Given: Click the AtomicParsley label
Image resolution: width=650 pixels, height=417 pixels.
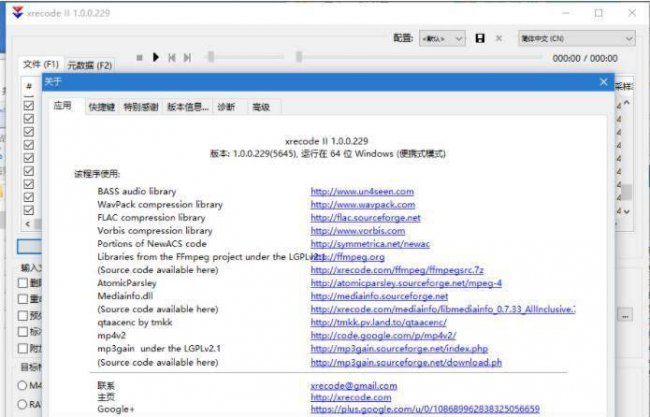Looking at the screenshot, I should pos(127,284).
